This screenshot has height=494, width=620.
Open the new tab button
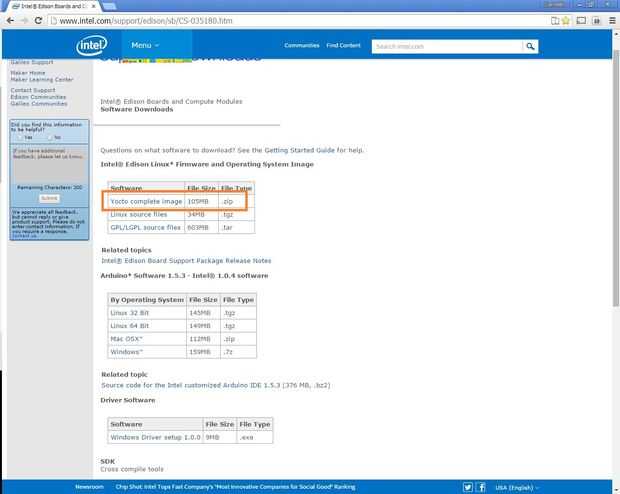click(109, 6)
